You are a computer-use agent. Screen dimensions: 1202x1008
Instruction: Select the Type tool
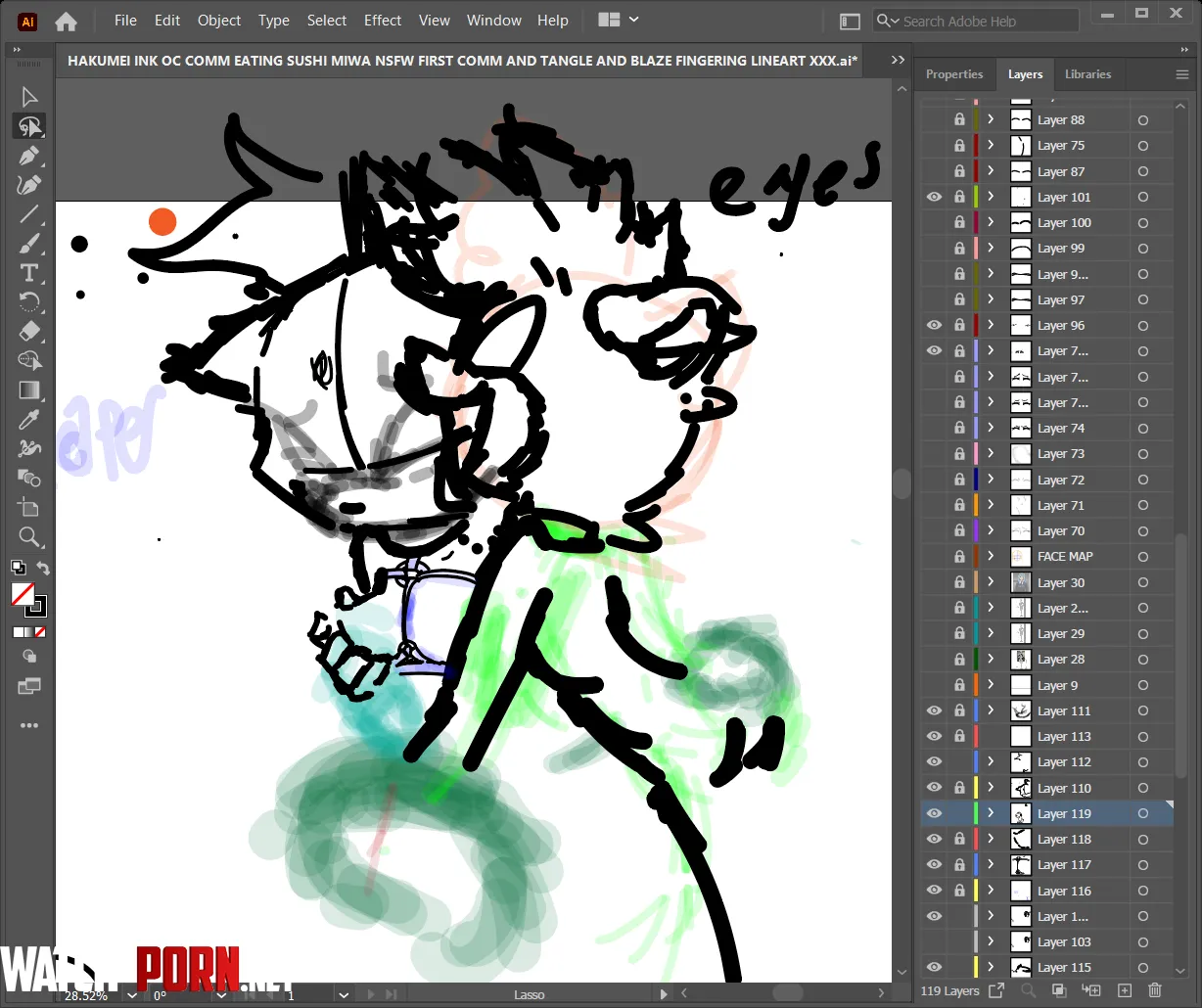click(29, 272)
